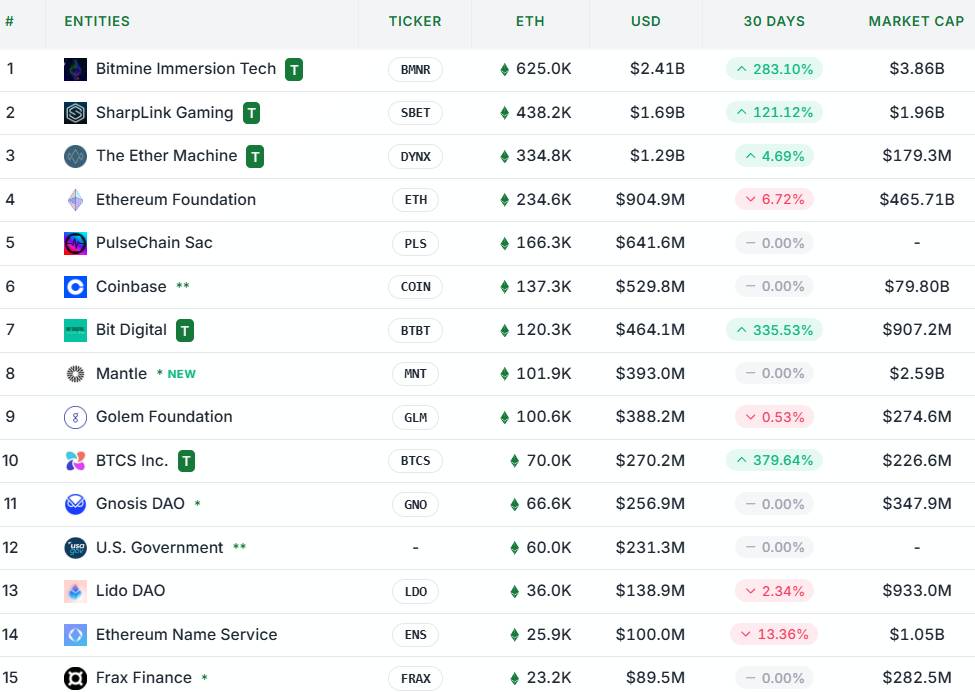This screenshot has width=975, height=692.
Task: Click the green T badge beside BTCS Inc.
Action: click(187, 461)
